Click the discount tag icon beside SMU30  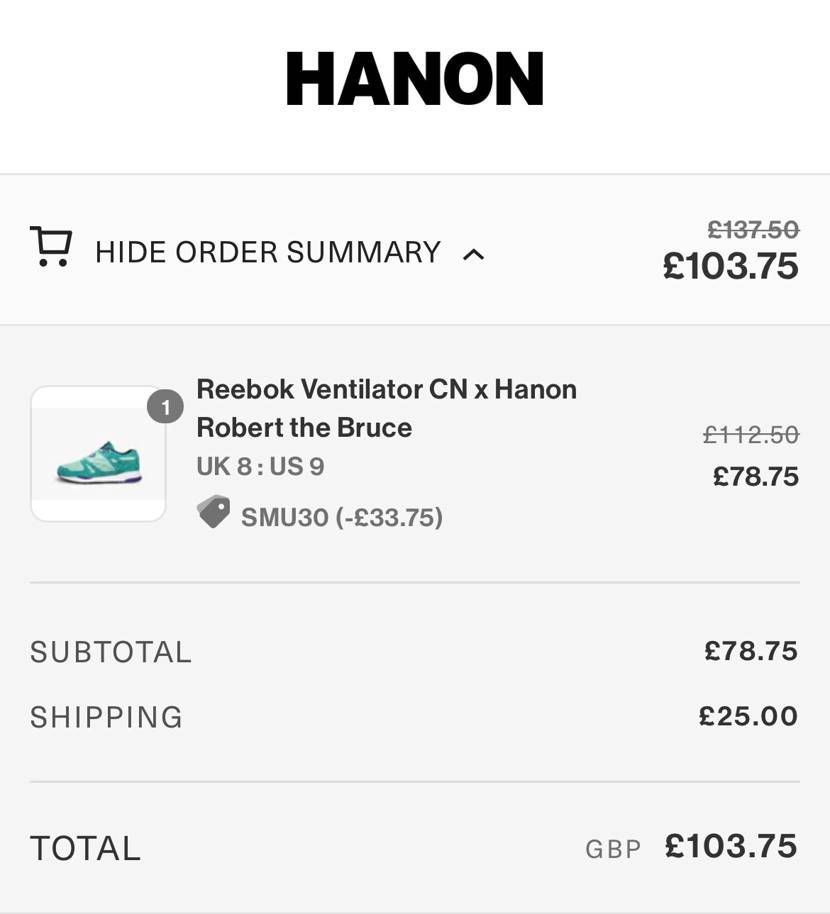coord(214,515)
